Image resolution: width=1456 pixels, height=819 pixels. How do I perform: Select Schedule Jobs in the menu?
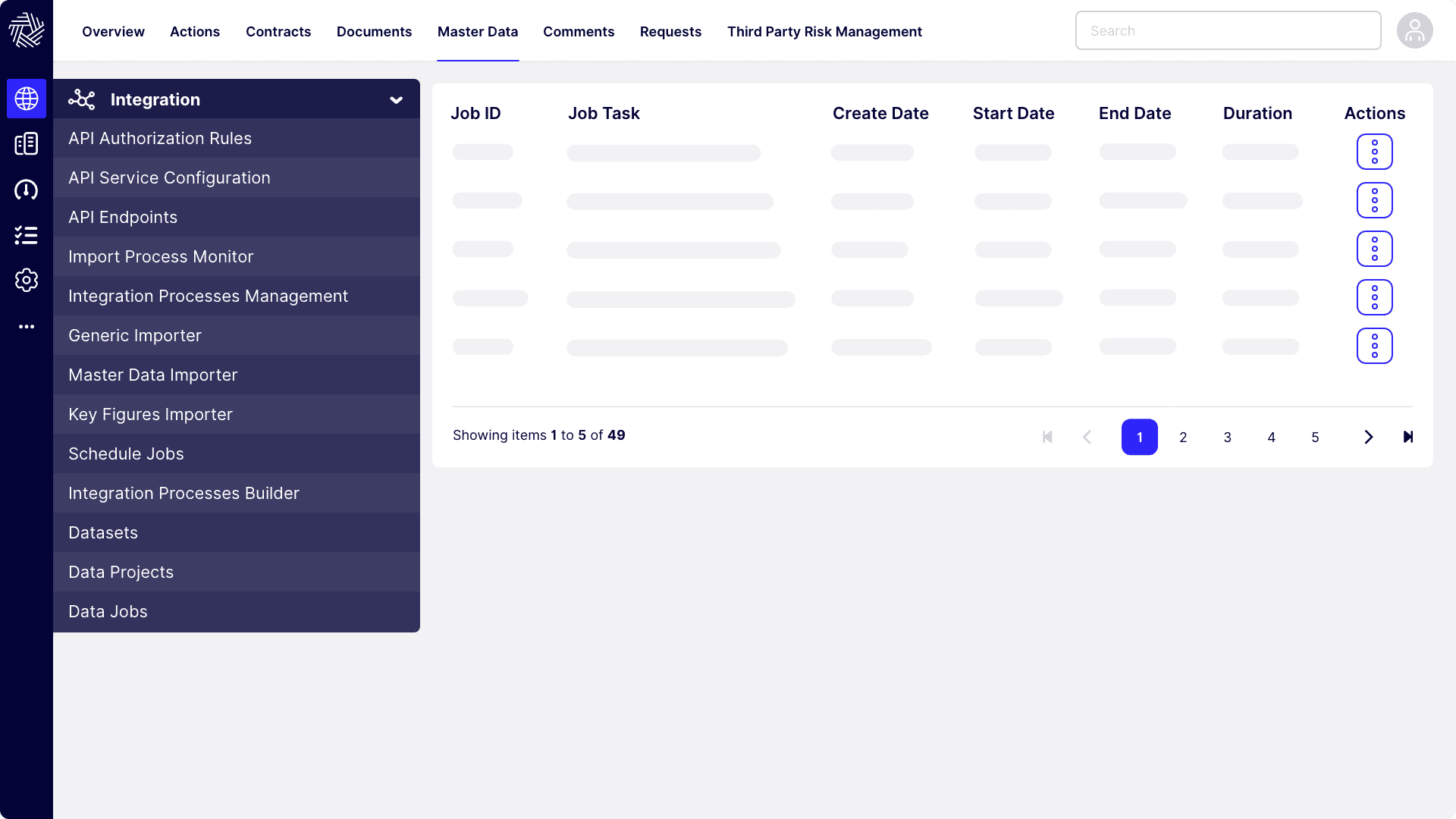[x=237, y=453]
